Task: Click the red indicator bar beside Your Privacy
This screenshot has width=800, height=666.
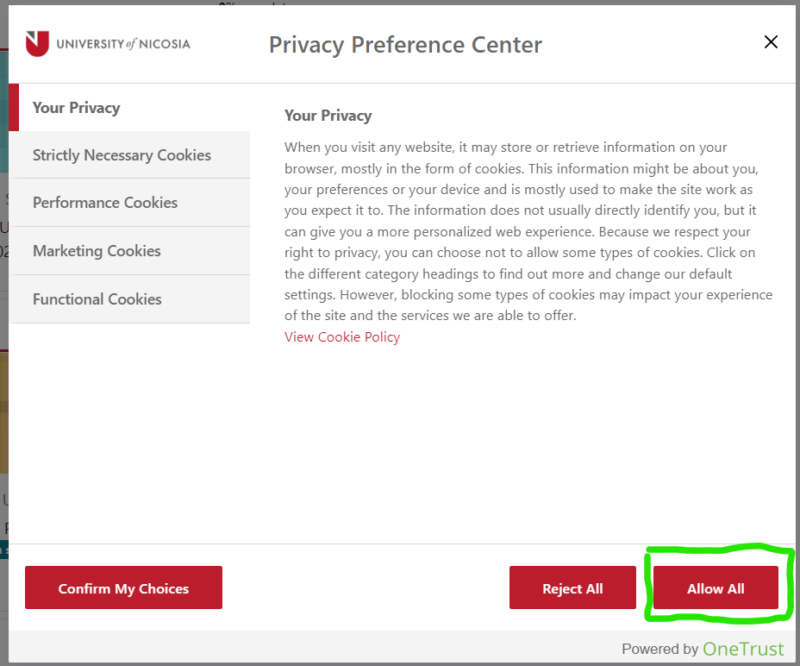Action: [x=14, y=107]
